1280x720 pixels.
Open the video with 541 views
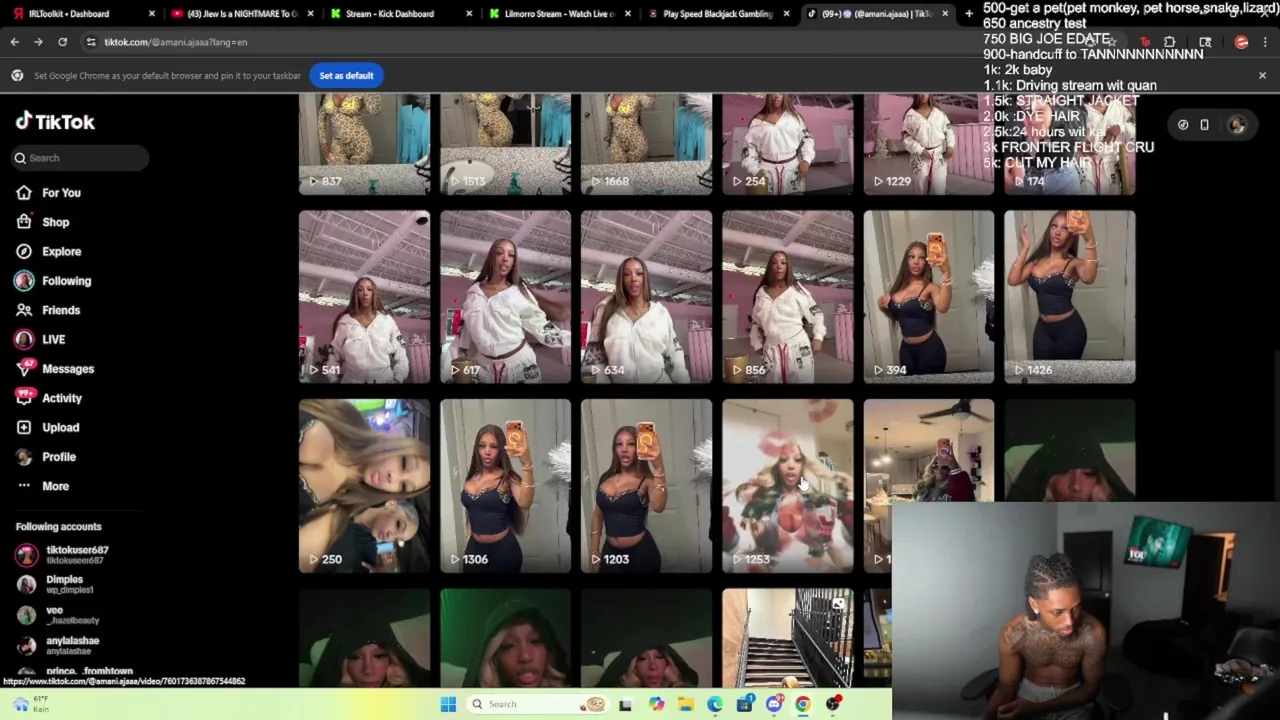coord(364,297)
